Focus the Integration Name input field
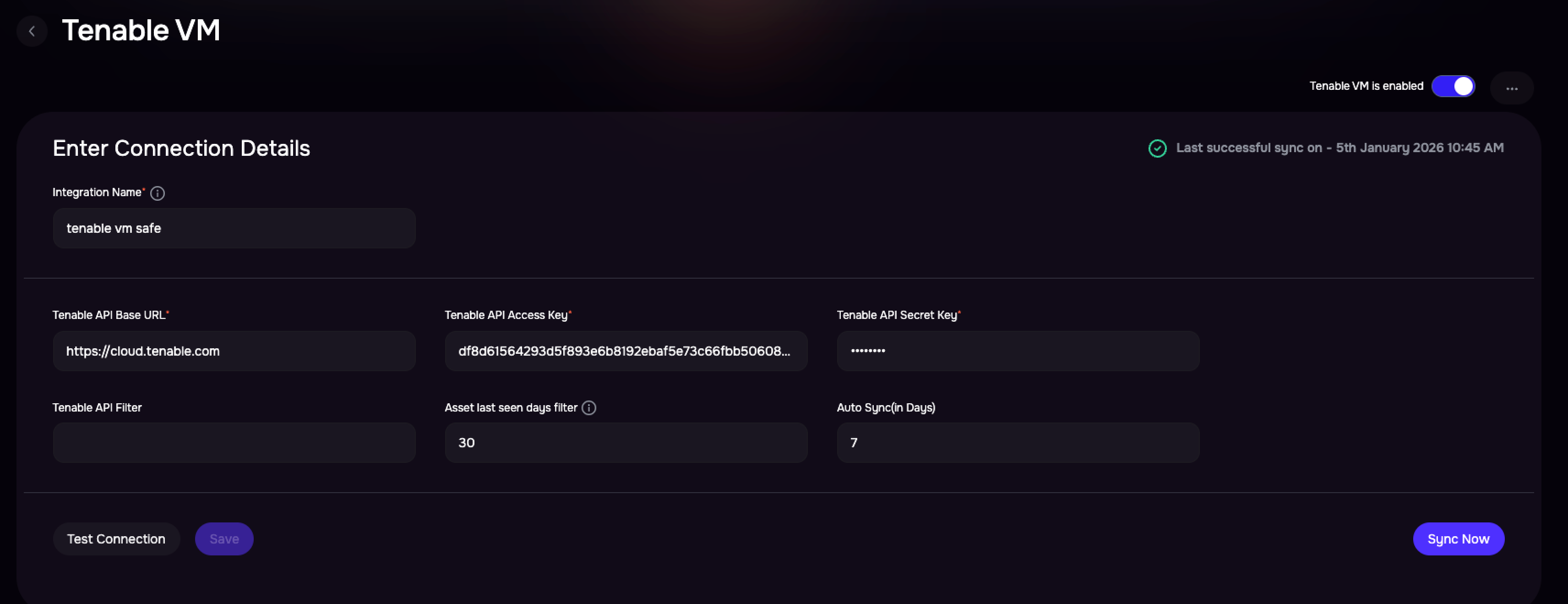 point(234,228)
